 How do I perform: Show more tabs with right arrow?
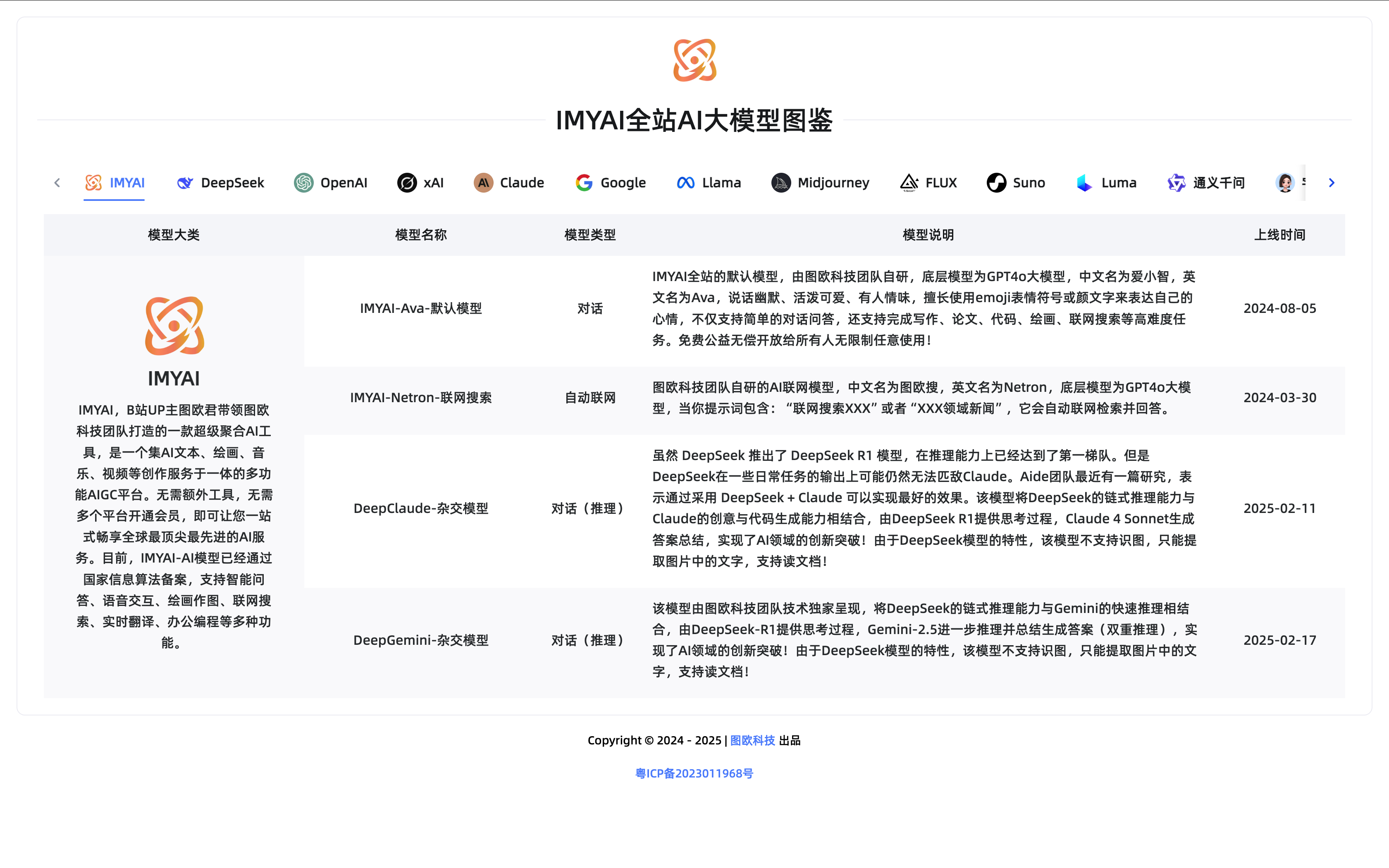pyautogui.click(x=1332, y=183)
